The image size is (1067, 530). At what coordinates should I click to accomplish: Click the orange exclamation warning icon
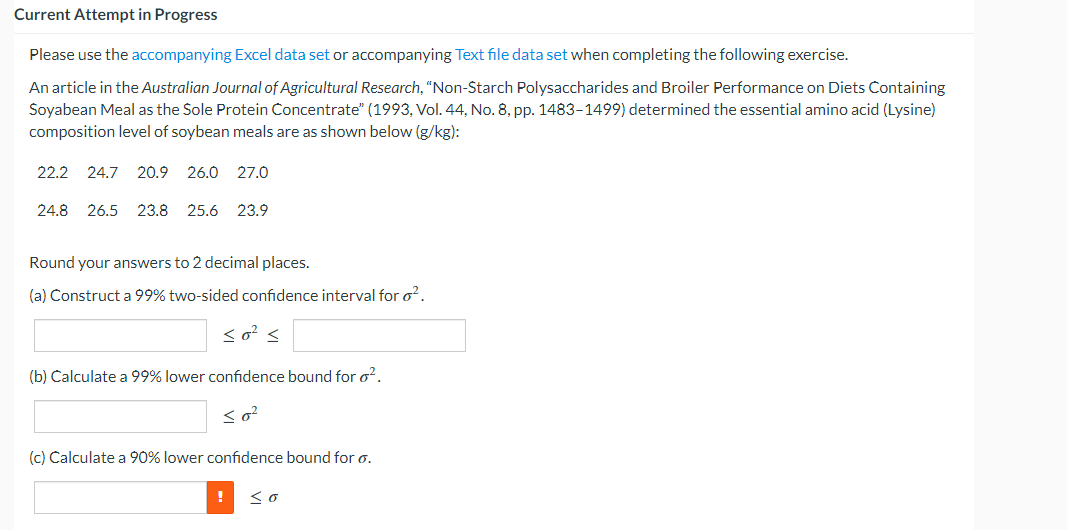coord(220,497)
